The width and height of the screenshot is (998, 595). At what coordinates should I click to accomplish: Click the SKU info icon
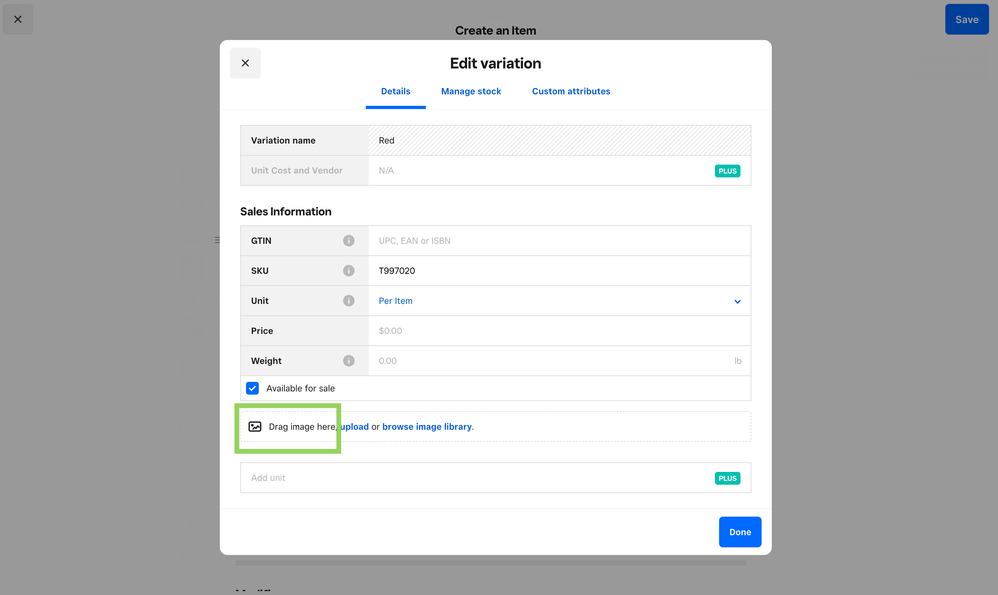[349, 271]
